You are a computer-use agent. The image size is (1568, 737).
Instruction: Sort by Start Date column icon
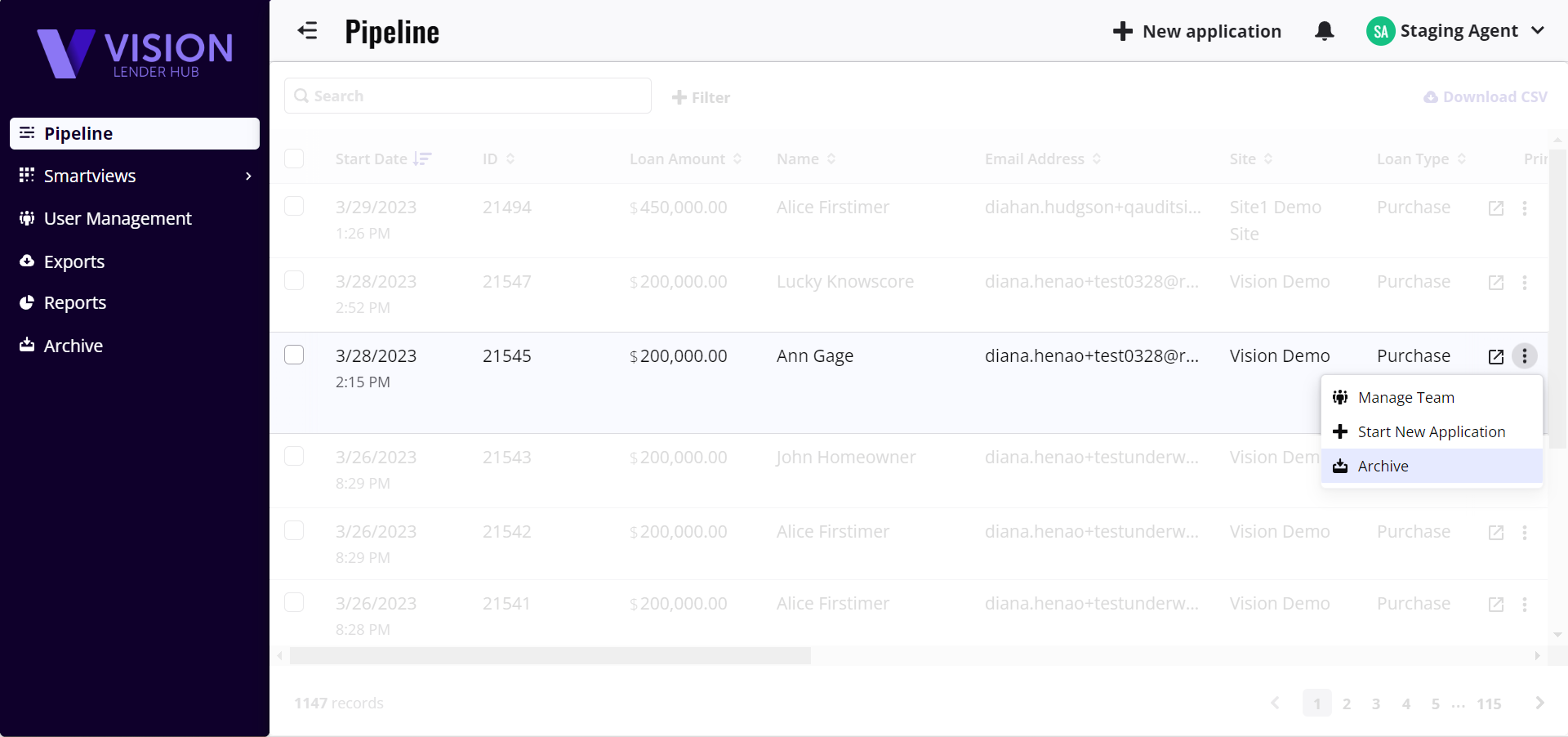tap(422, 159)
